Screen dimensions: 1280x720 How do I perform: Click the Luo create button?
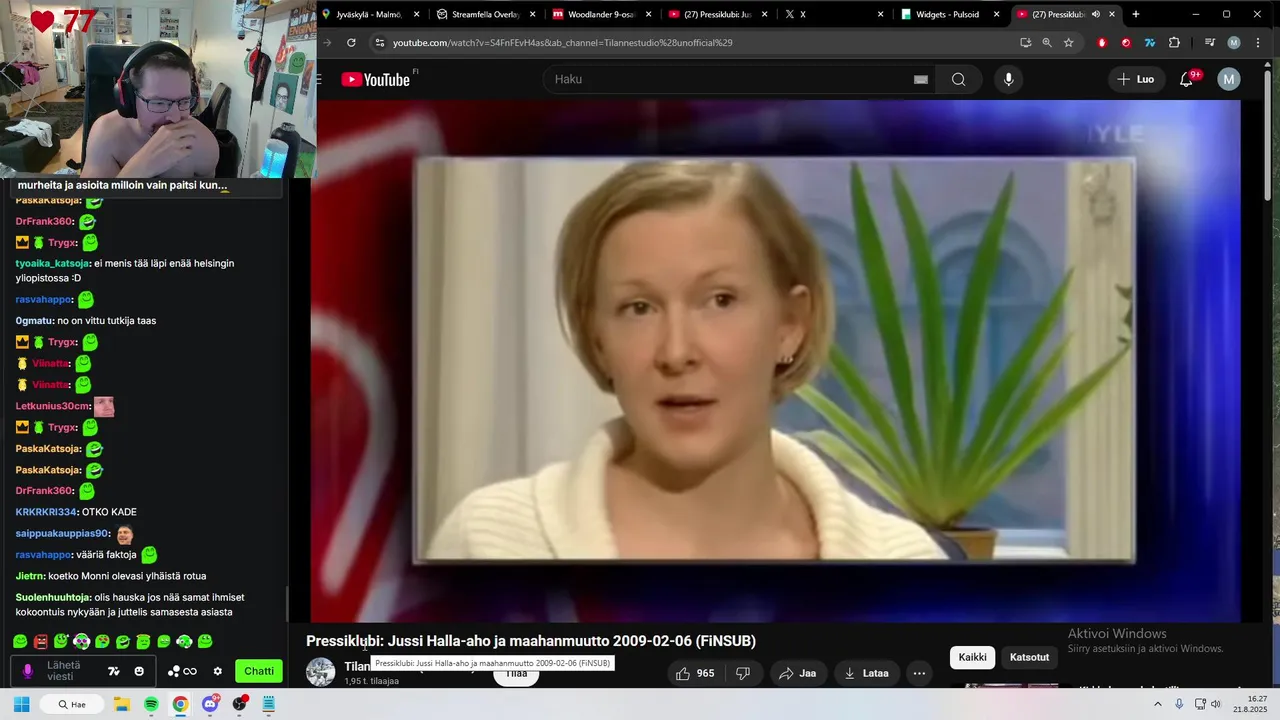point(1135,79)
